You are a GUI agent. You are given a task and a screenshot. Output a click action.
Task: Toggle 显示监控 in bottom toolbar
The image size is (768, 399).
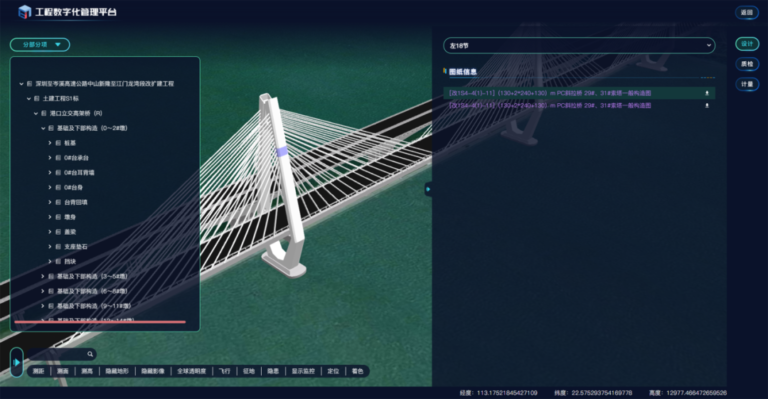303,371
